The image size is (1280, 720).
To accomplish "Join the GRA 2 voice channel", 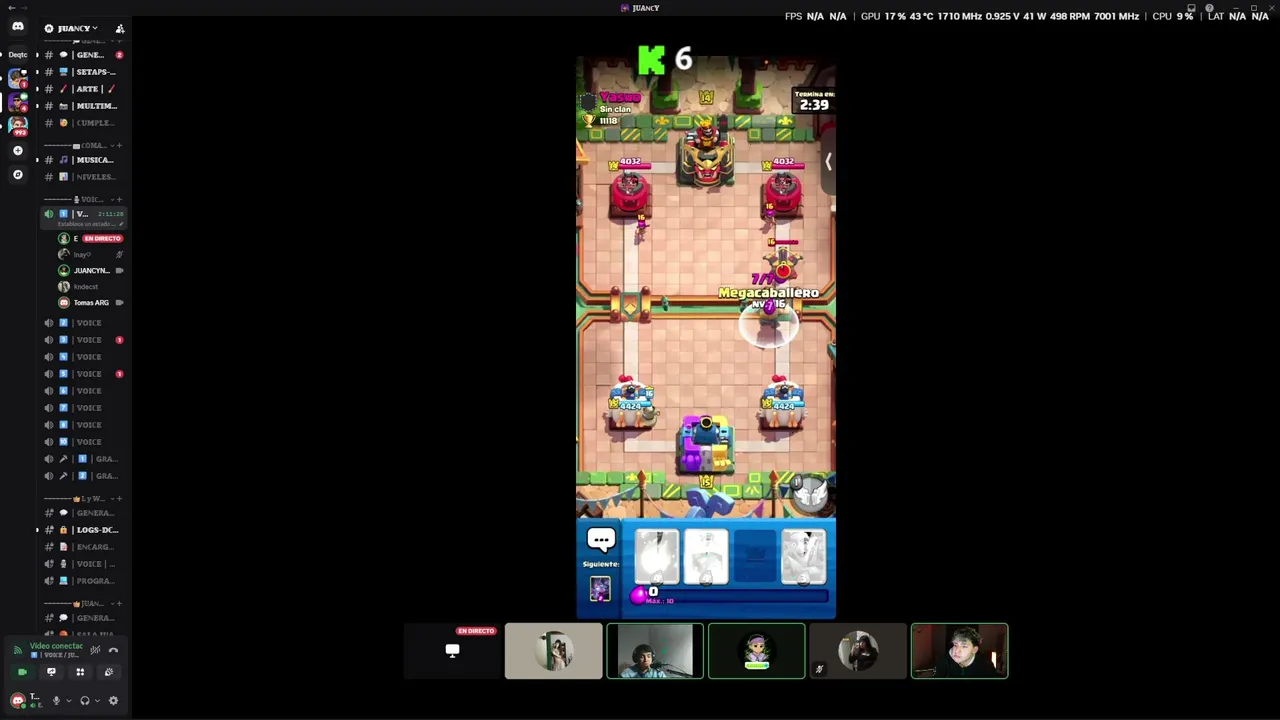I will click(84, 476).
